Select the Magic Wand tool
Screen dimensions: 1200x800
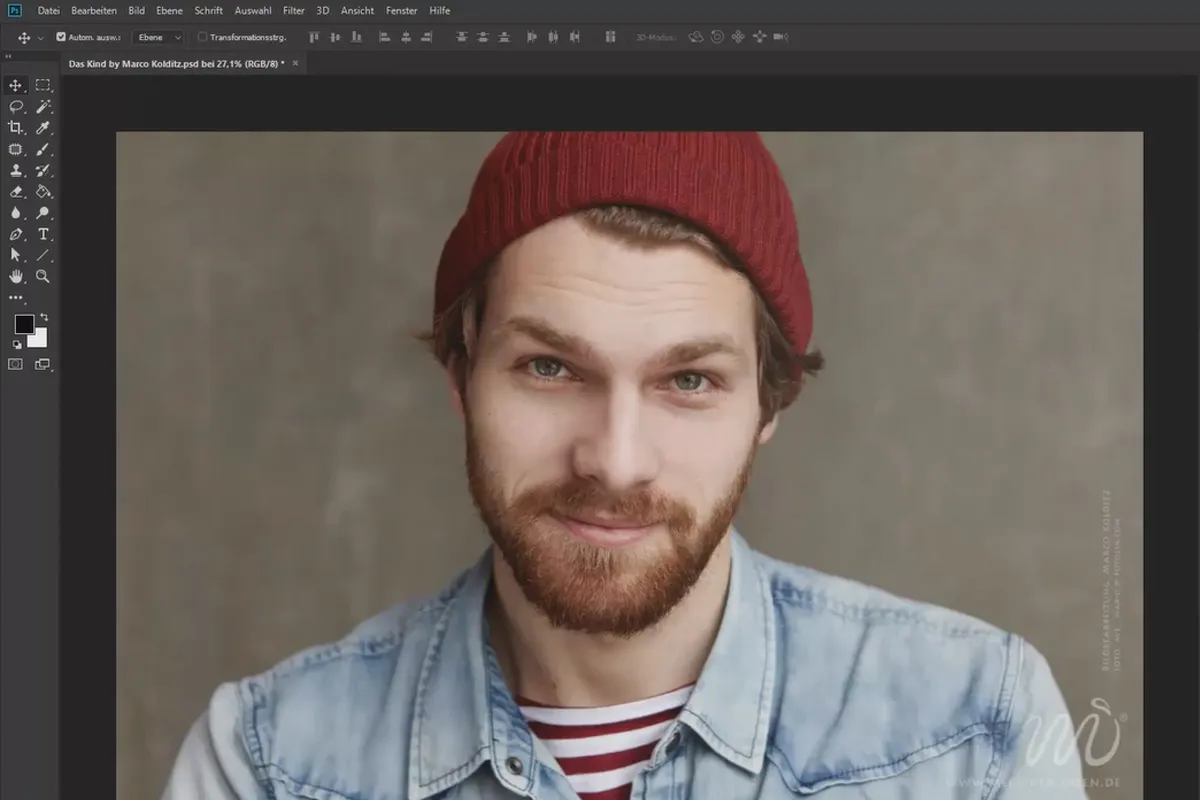43,106
